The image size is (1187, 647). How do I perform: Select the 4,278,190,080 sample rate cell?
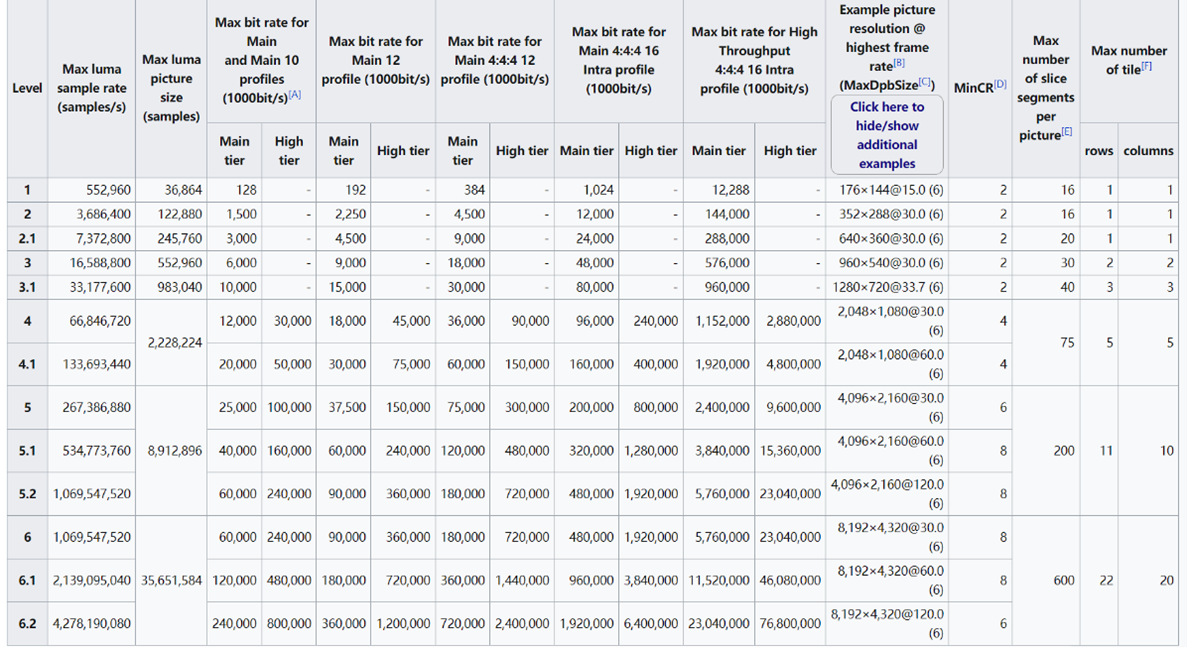[x=93, y=623]
